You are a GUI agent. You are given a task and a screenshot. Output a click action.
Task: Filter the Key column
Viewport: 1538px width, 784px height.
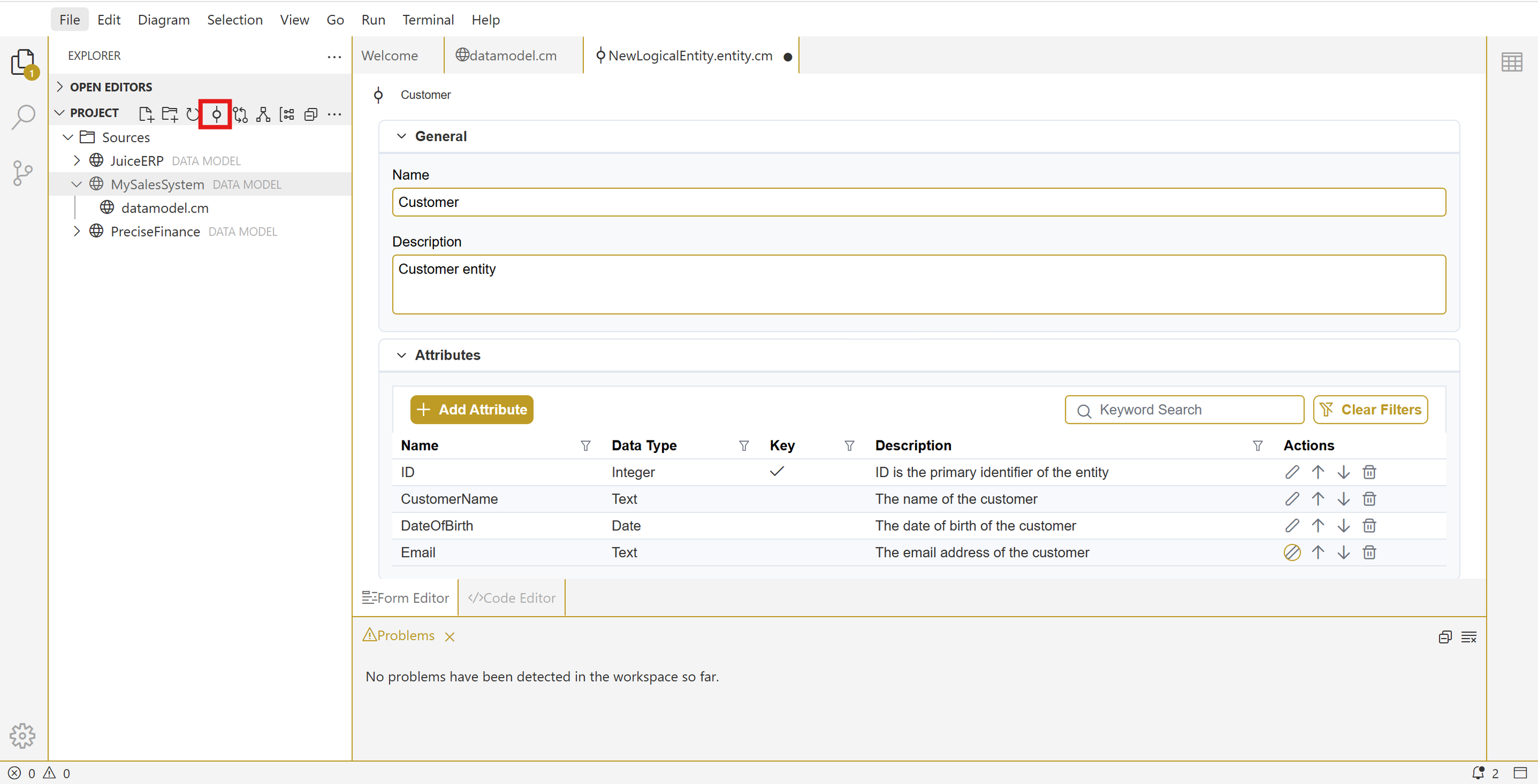(849, 446)
